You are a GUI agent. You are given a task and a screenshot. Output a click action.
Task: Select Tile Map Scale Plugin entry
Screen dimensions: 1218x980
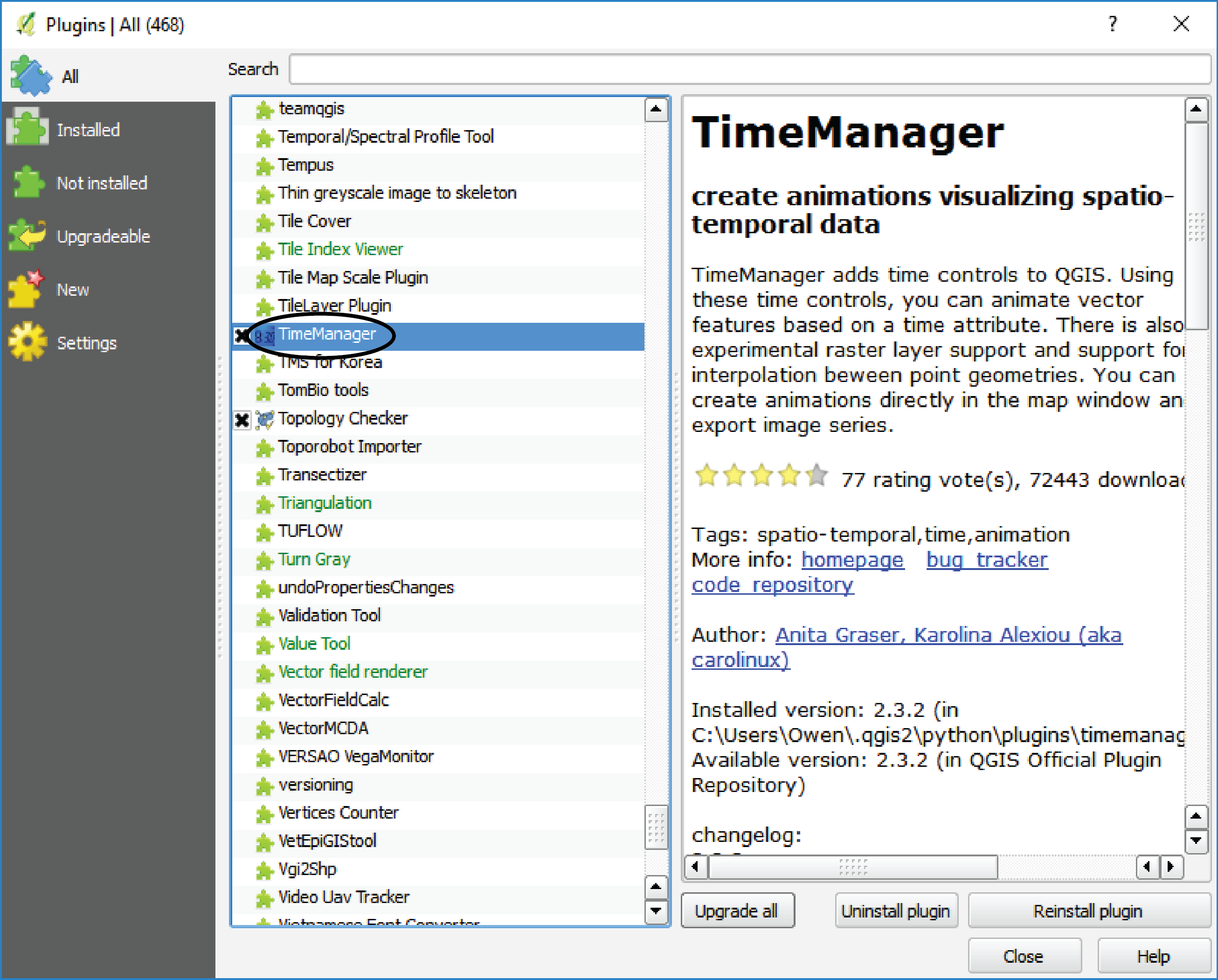click(438, 278)
